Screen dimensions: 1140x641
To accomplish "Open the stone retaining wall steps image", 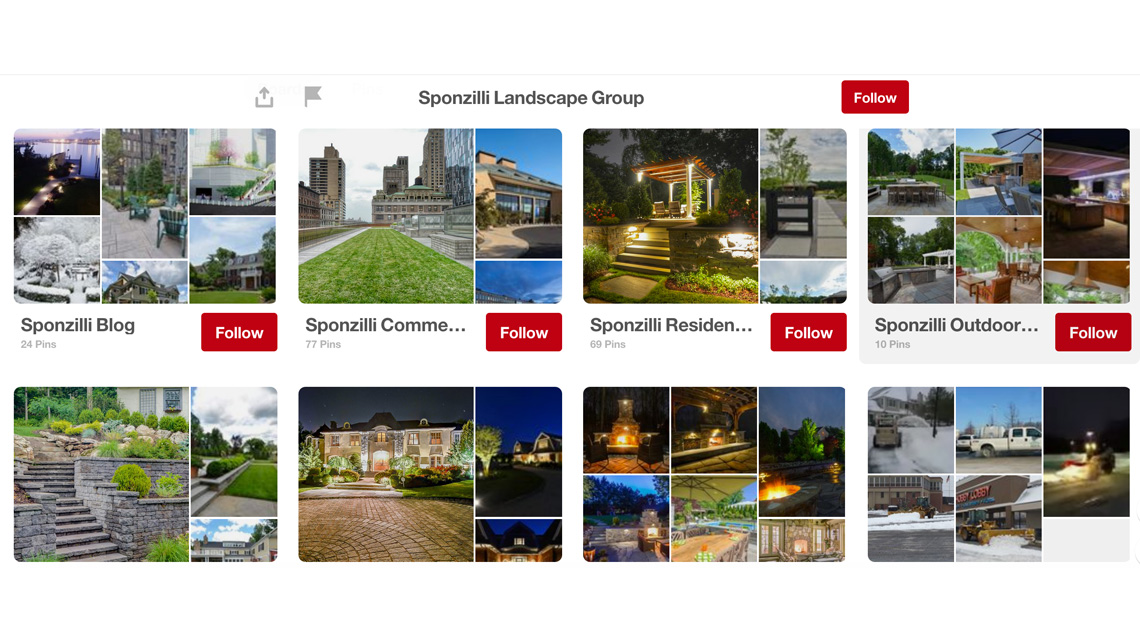I will pos(101,474).
